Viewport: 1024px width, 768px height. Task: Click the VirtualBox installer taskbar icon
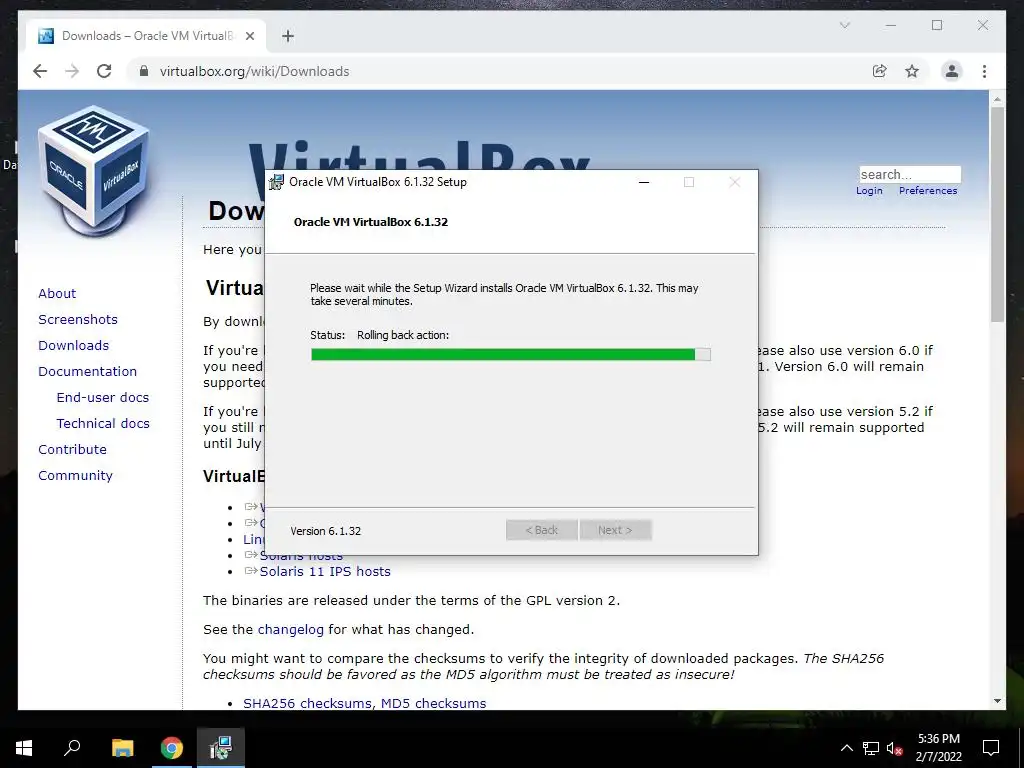(x=221, y=748)
